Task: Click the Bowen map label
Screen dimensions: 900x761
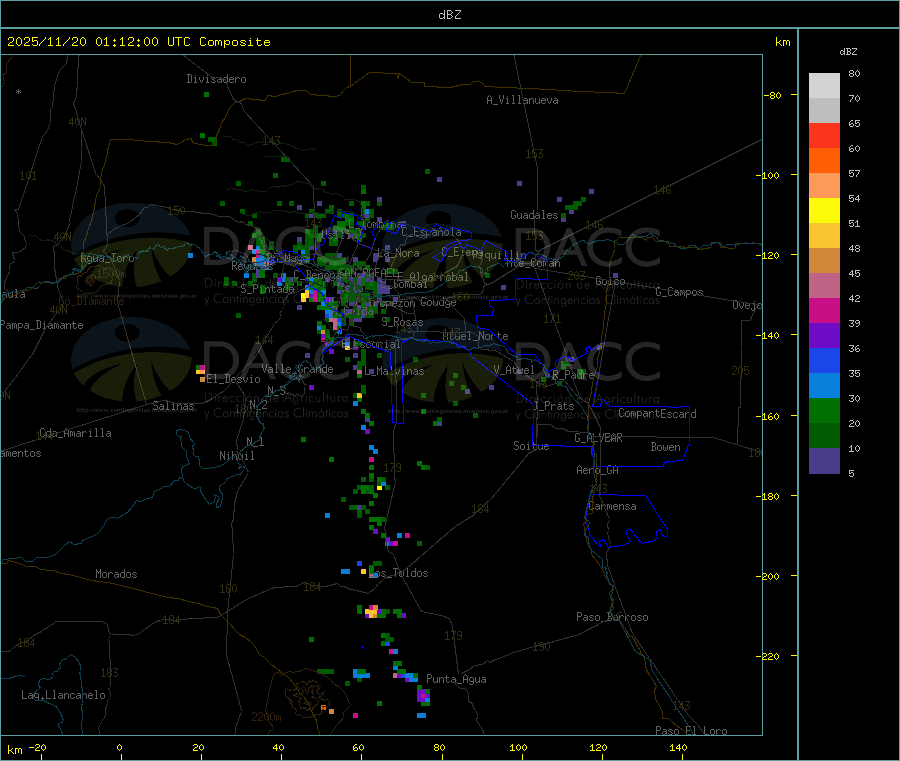Action: (665, 447)
